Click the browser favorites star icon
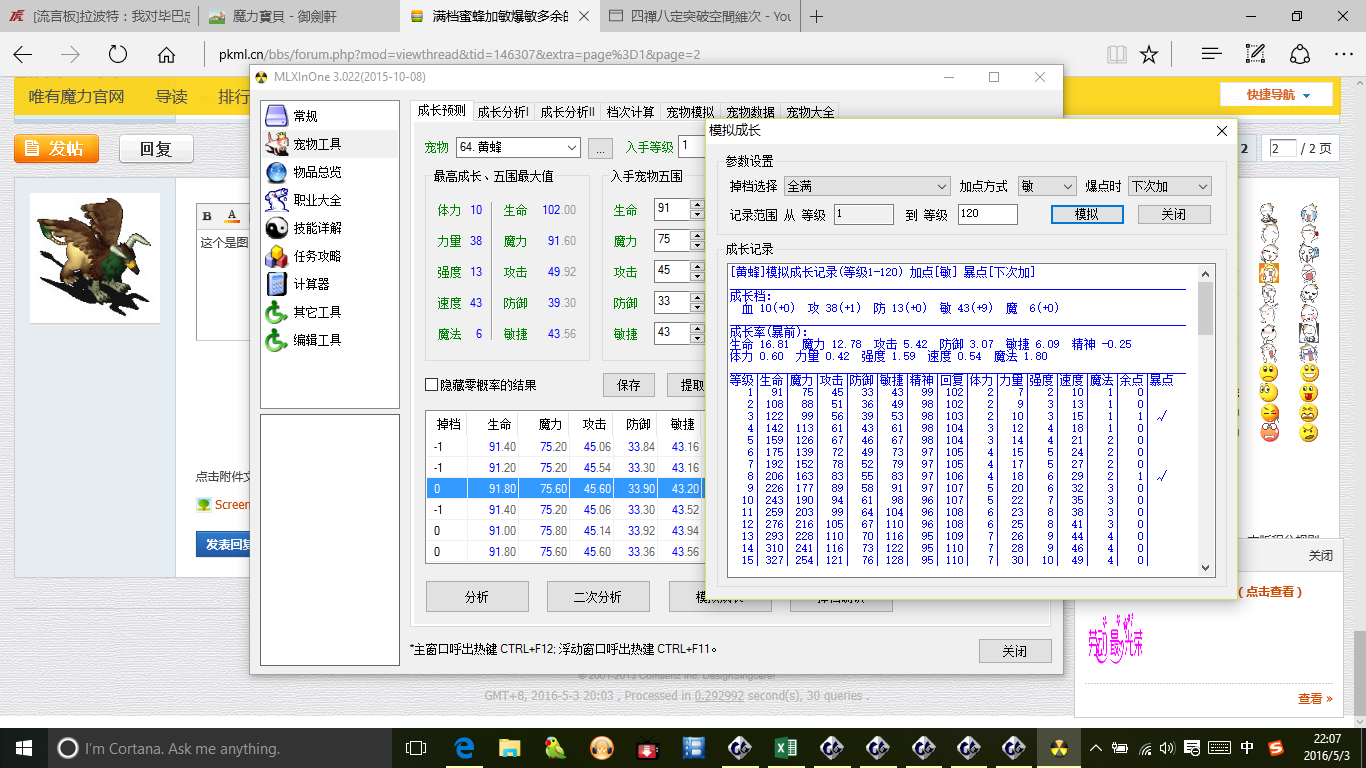This screenshot has height=768, width=1366. tap(1149, 54)
